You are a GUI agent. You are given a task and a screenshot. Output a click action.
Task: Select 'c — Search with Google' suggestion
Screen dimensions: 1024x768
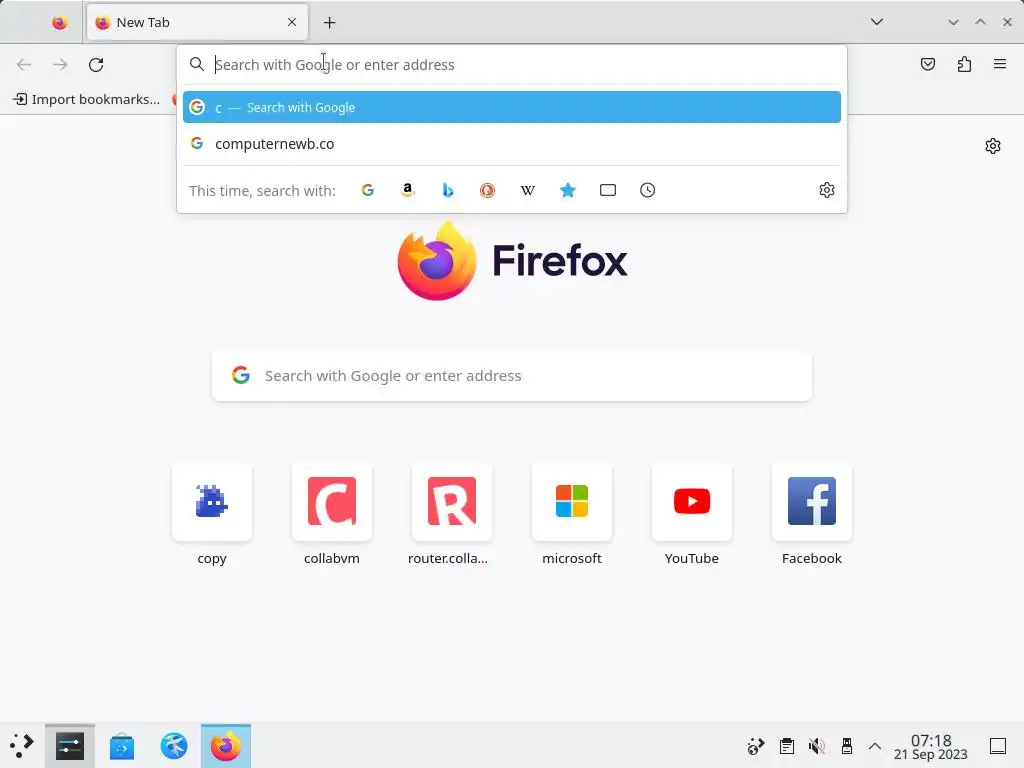511,107
